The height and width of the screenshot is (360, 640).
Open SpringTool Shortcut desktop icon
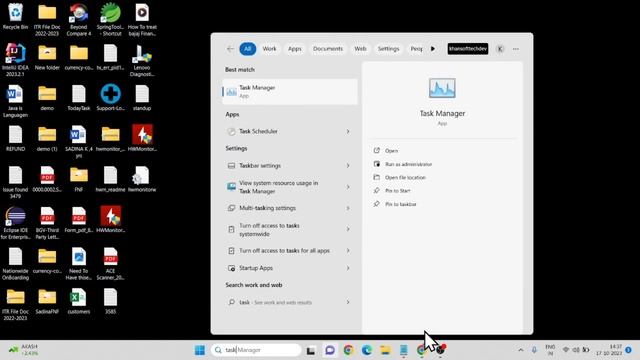pyautogui.click(x=110, y=19)
